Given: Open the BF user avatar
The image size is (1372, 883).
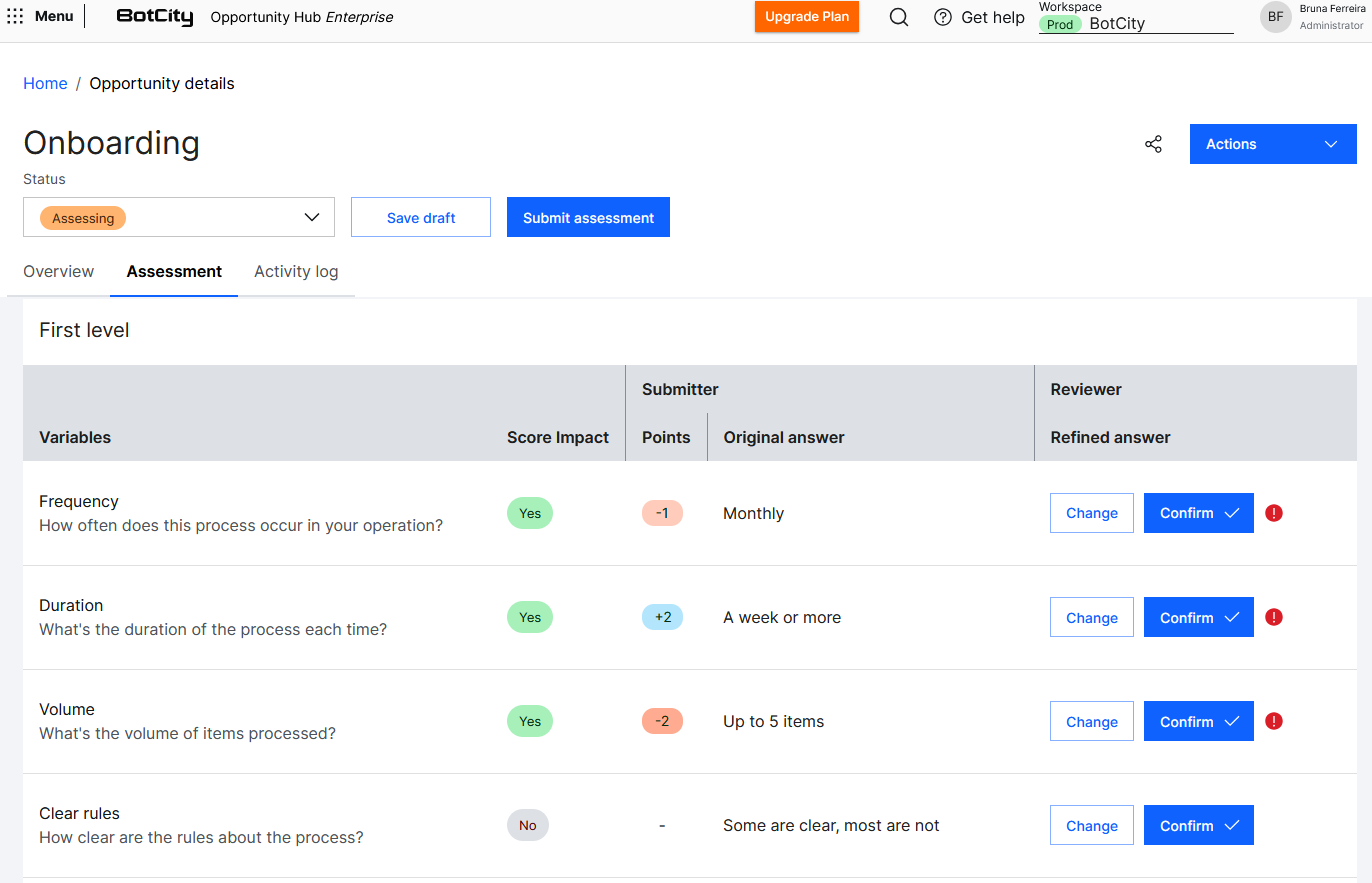Looking at the screenshot, I should [x=1275, y=17].
